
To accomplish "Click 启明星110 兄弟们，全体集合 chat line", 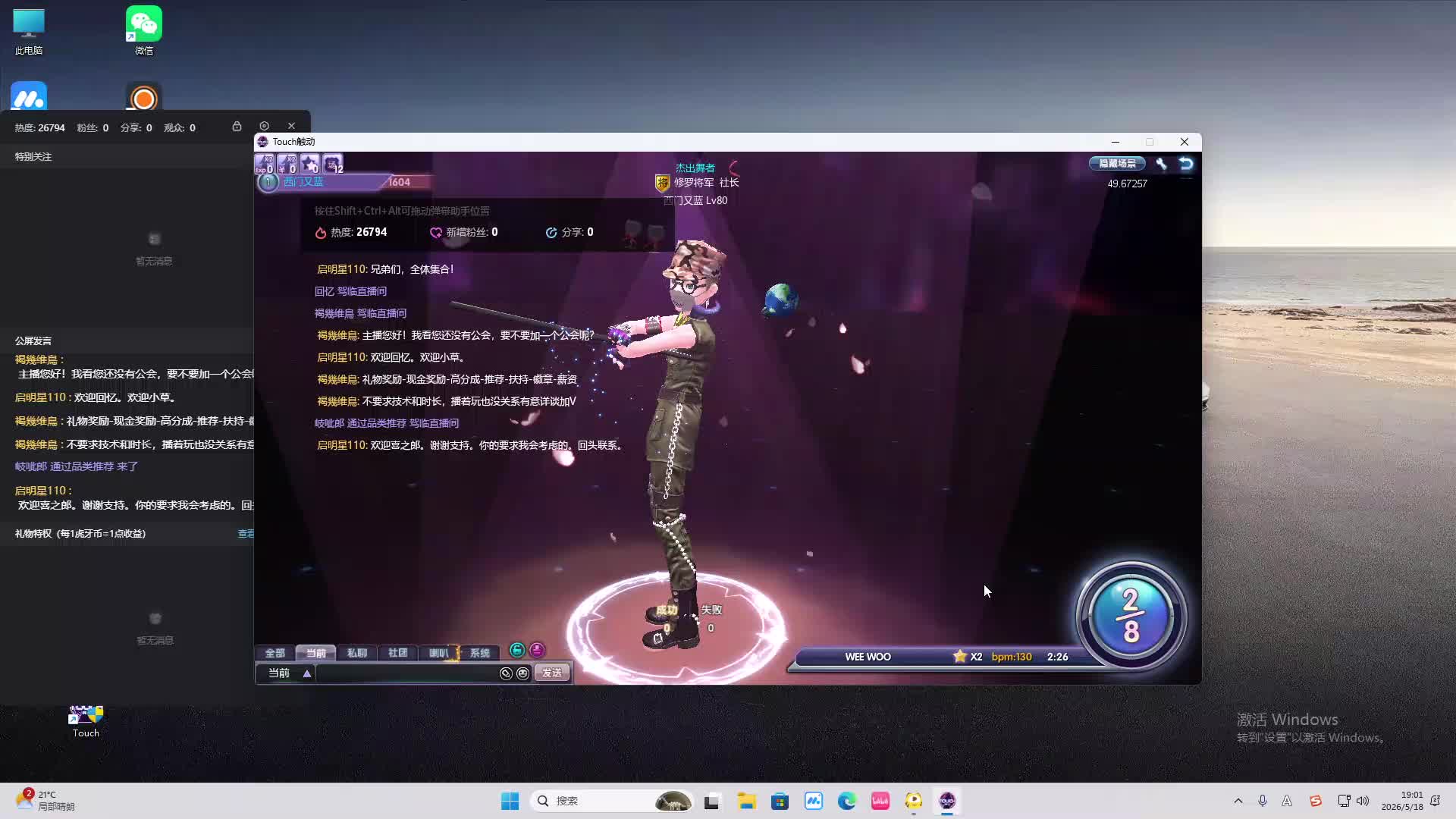I will tap(385, 269).
